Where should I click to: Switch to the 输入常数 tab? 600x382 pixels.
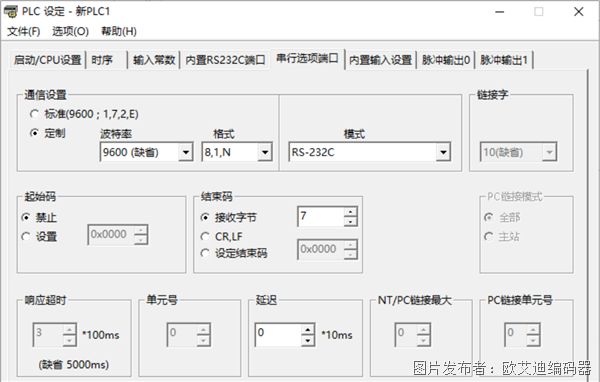[154, 60]
